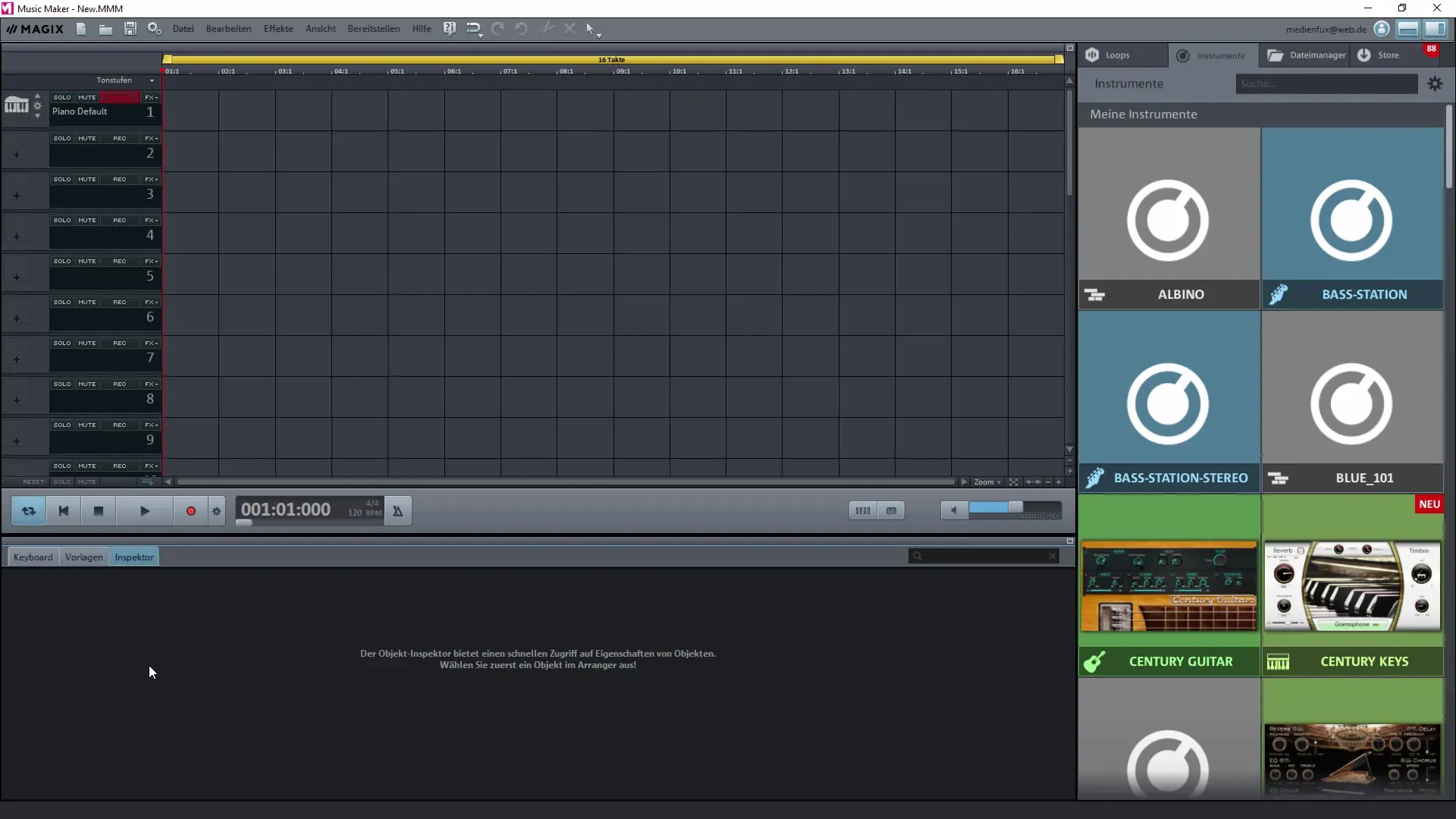Jump to start with rewind button
This screenshot has height=819, width=1456.
coord(64,511)
